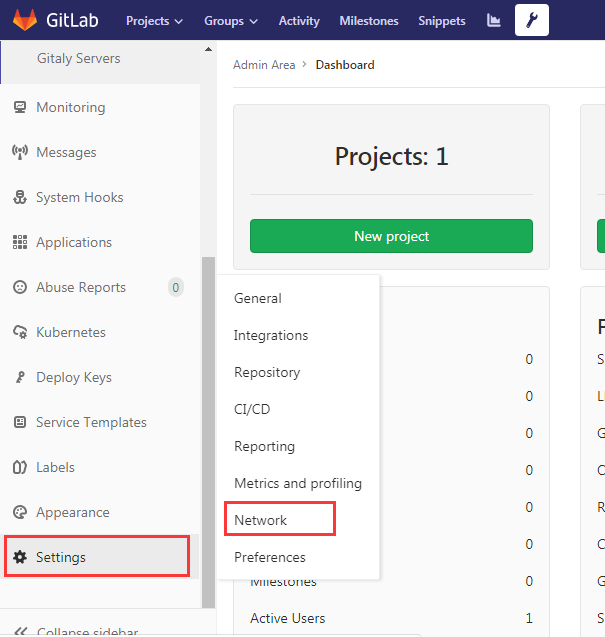The image size is (605, 637).
Task: Click the Abuse Reports face icon
Action: [20, 287]
